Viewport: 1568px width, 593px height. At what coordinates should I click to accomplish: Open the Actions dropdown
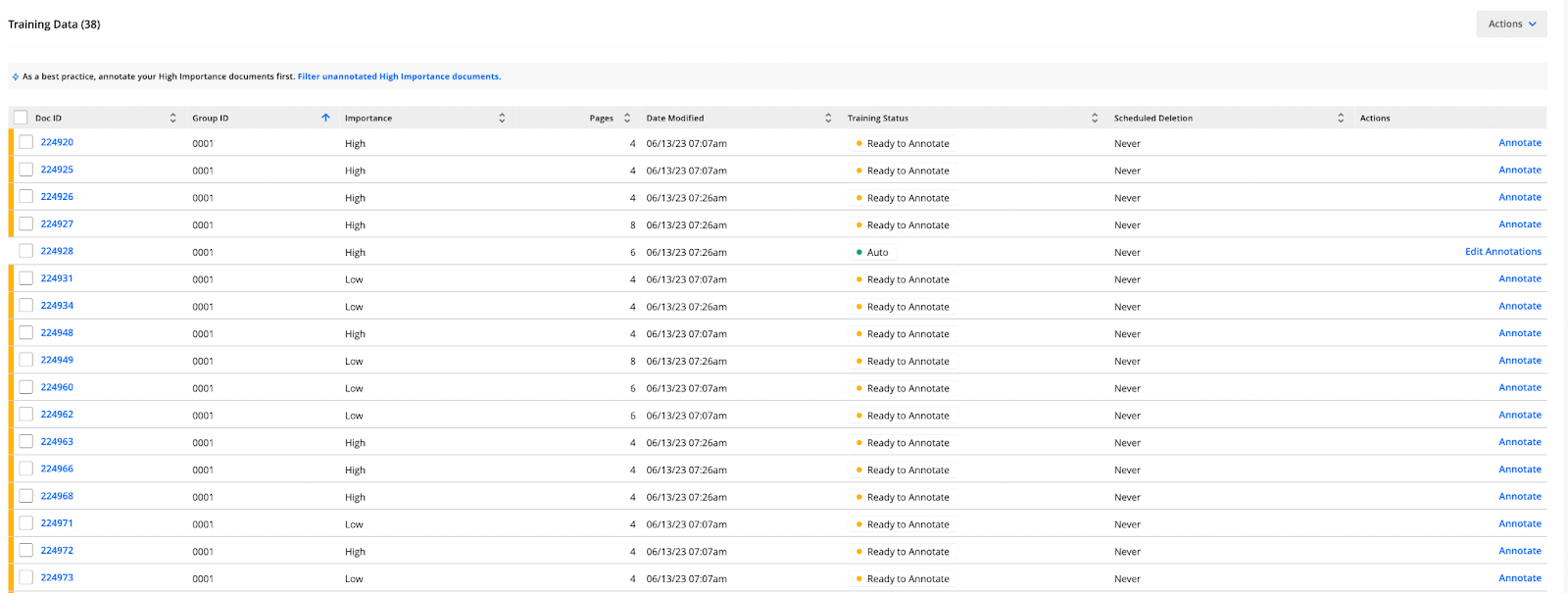point(1511,24)
